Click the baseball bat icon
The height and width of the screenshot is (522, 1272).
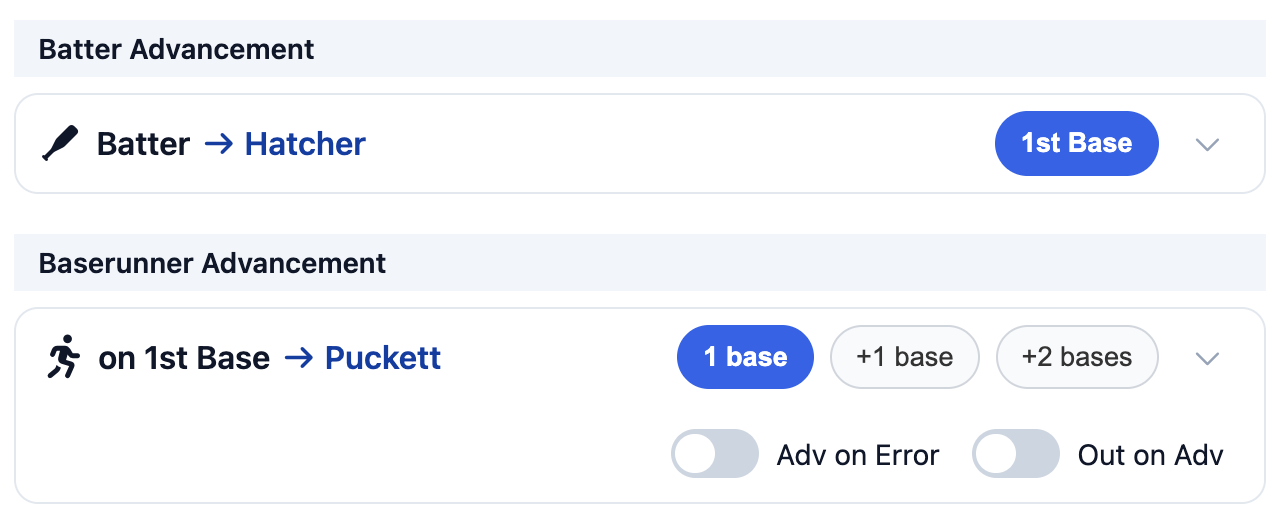click(x=59, y=144)
